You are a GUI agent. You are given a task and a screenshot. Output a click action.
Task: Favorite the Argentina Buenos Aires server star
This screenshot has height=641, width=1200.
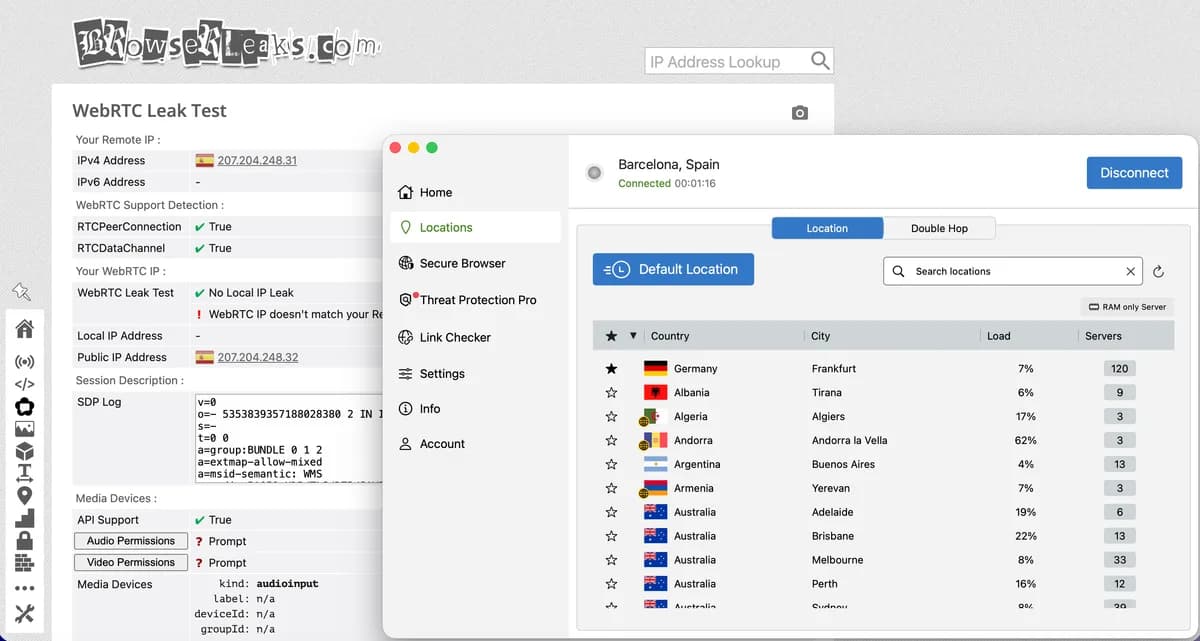(x=611, y=465)
